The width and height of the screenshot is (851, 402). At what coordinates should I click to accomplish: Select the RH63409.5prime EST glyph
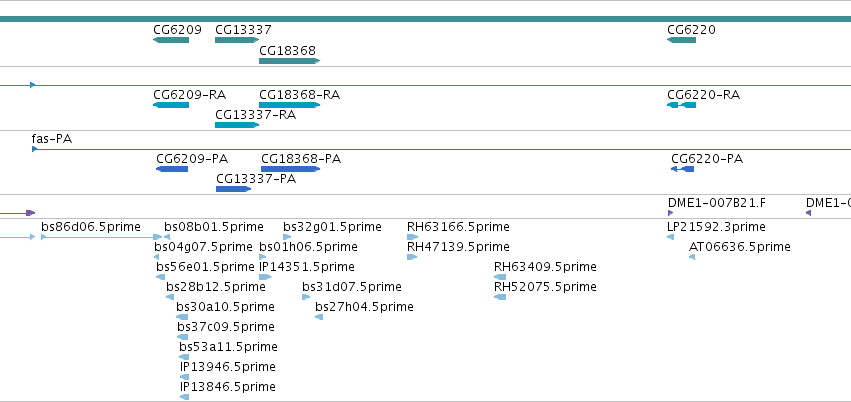point(500,277)
